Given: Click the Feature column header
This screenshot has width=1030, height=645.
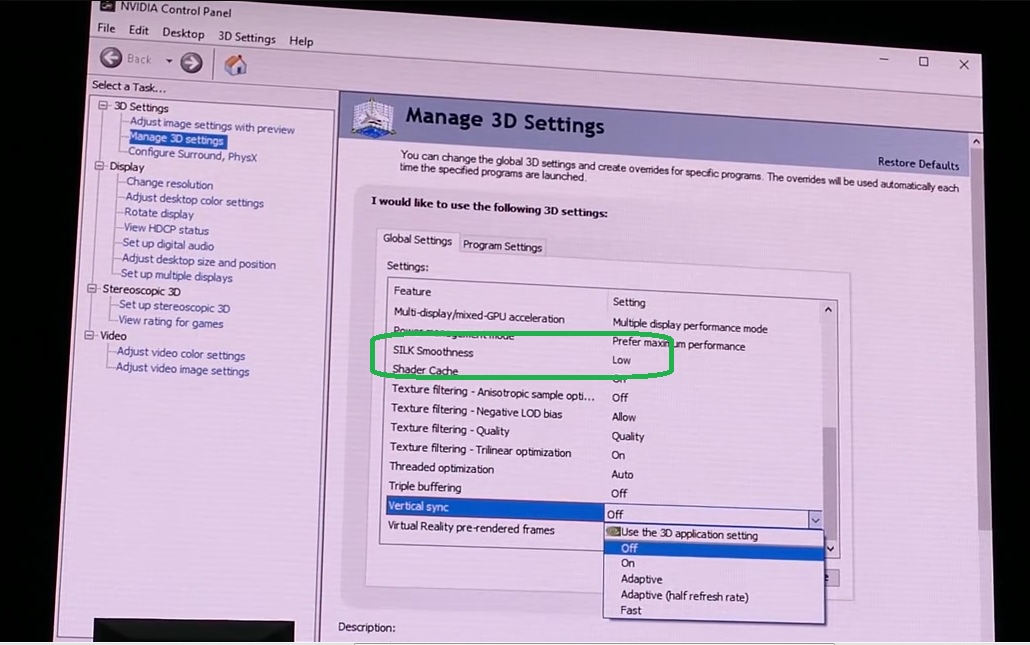Looking at the screenshot, I should (412, 291).
